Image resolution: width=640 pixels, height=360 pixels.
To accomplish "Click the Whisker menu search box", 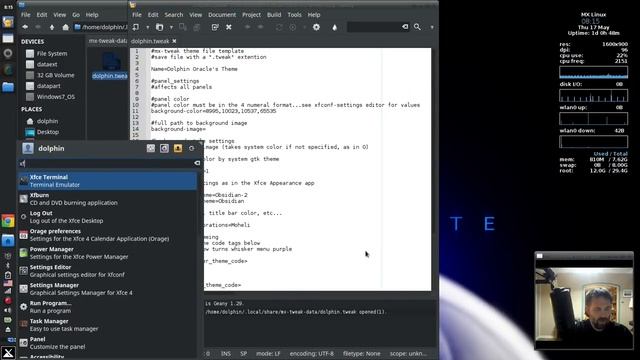I will pyautogui.click(x=109, y=163).
